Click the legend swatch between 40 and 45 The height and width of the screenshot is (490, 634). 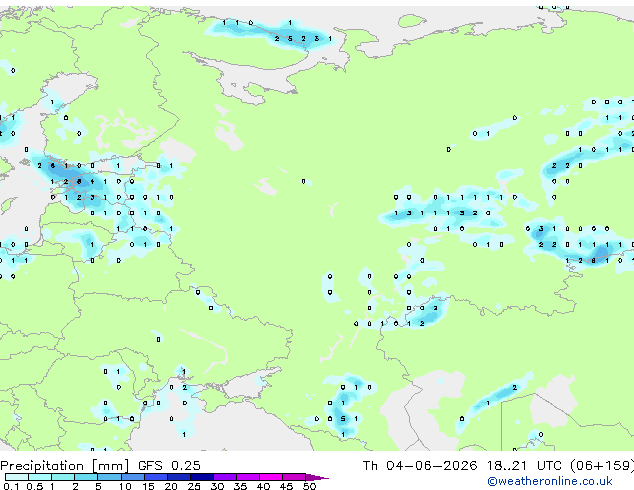[271, 477]
